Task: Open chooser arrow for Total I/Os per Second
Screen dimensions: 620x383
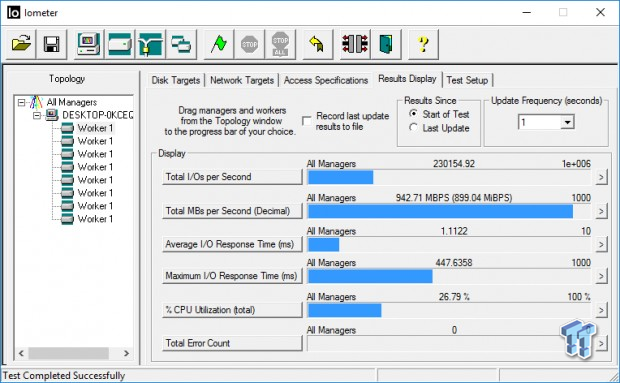Action: [x=601, y=177]
